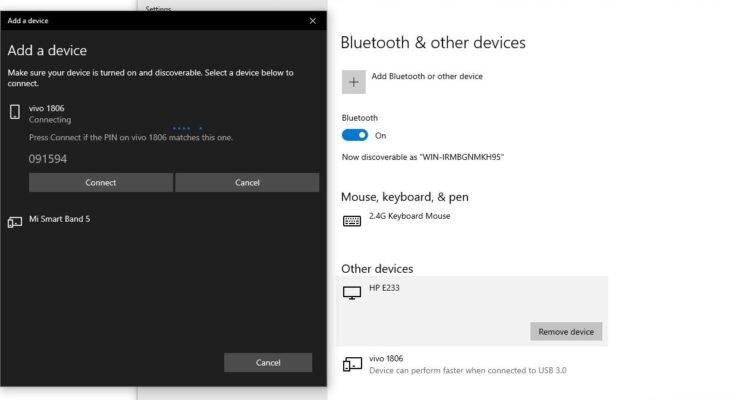Click the keyboard icon for 2.4G Keyboard Mouse
The image size is (735, 400).
[x=352, y=221]
